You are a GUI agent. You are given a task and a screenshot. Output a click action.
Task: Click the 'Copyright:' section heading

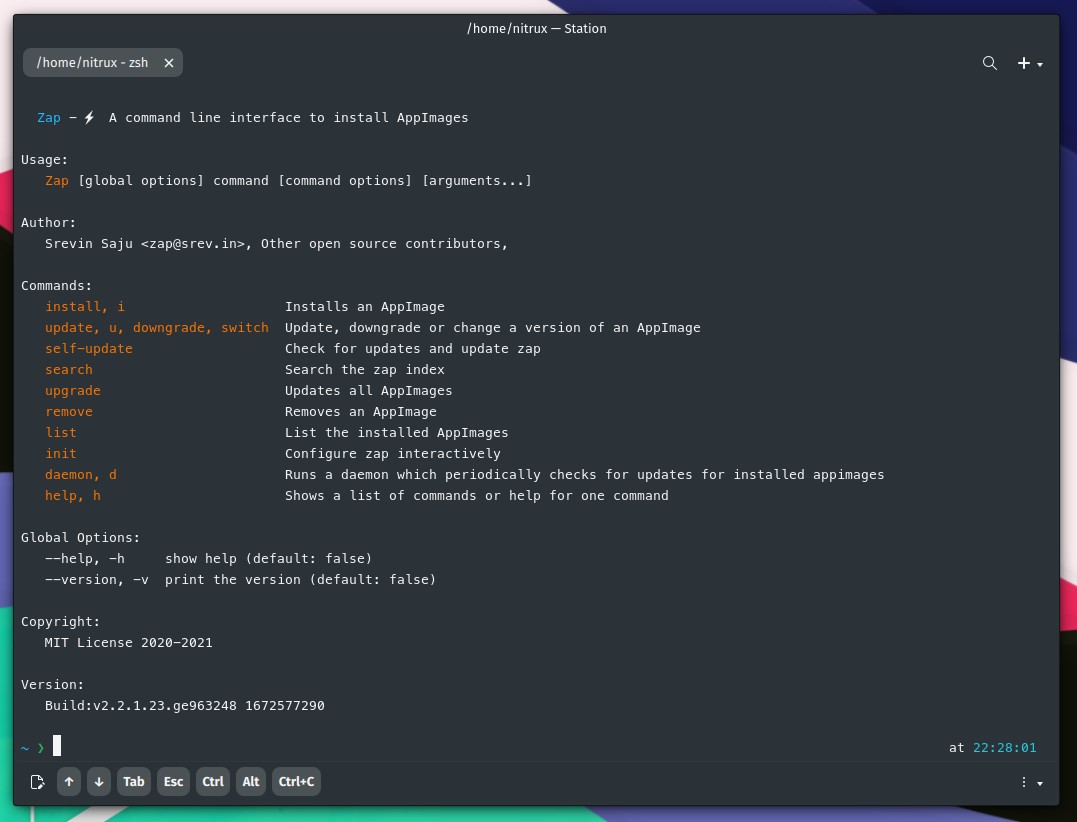click(60, 621)
